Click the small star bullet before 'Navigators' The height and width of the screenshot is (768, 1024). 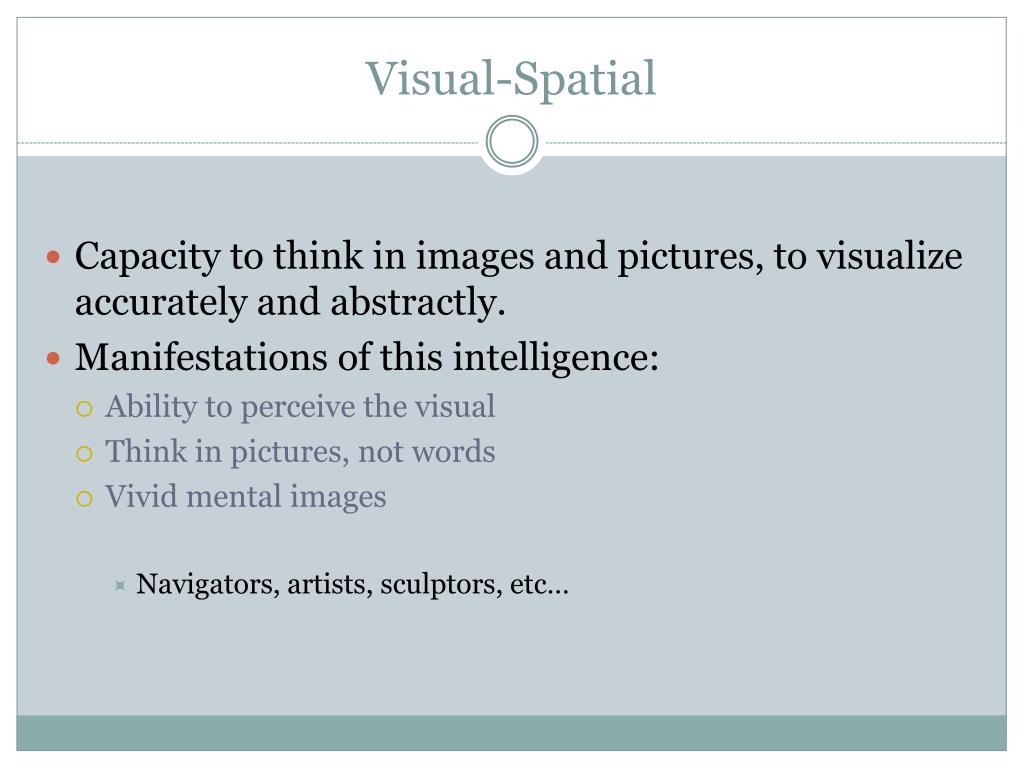120,584
